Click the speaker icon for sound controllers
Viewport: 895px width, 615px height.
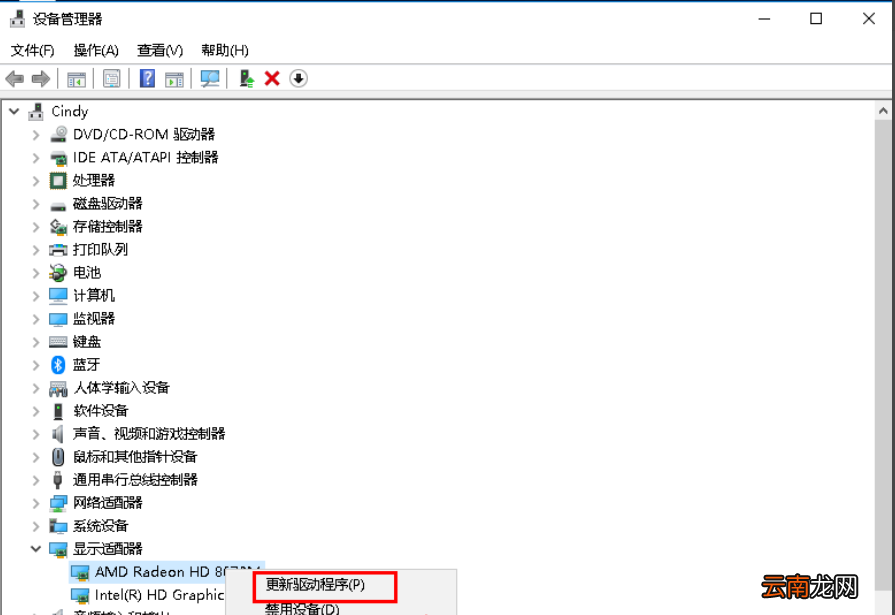pyautogui.click(x=58, y=434)
